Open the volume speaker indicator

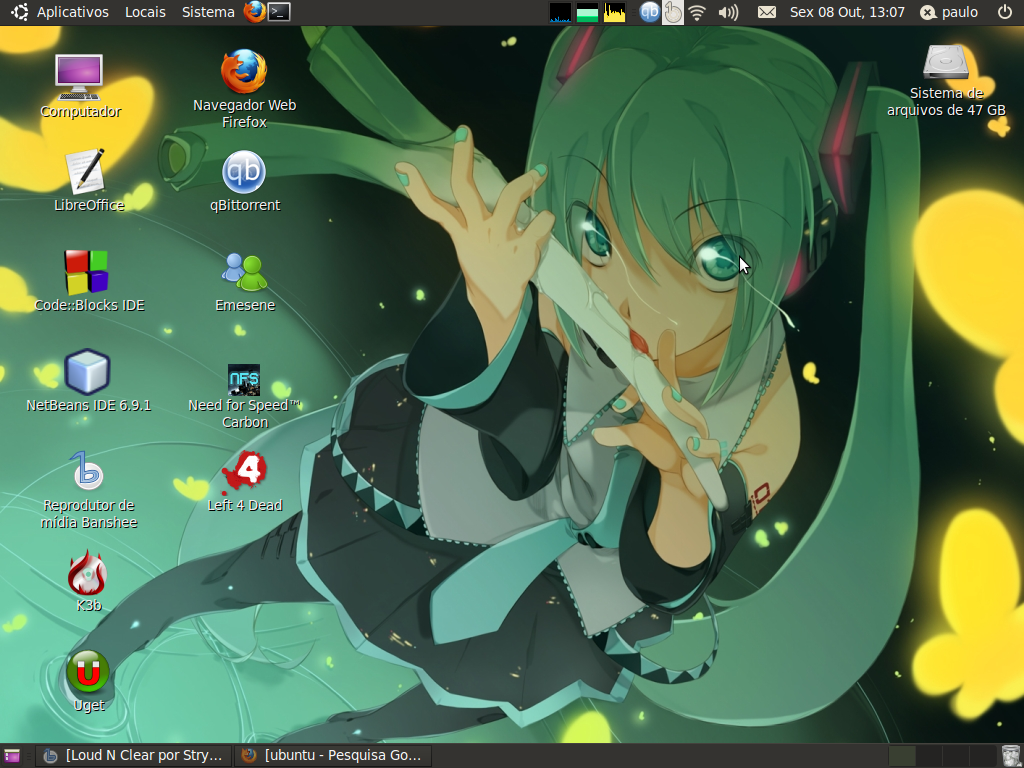(728, 12)
